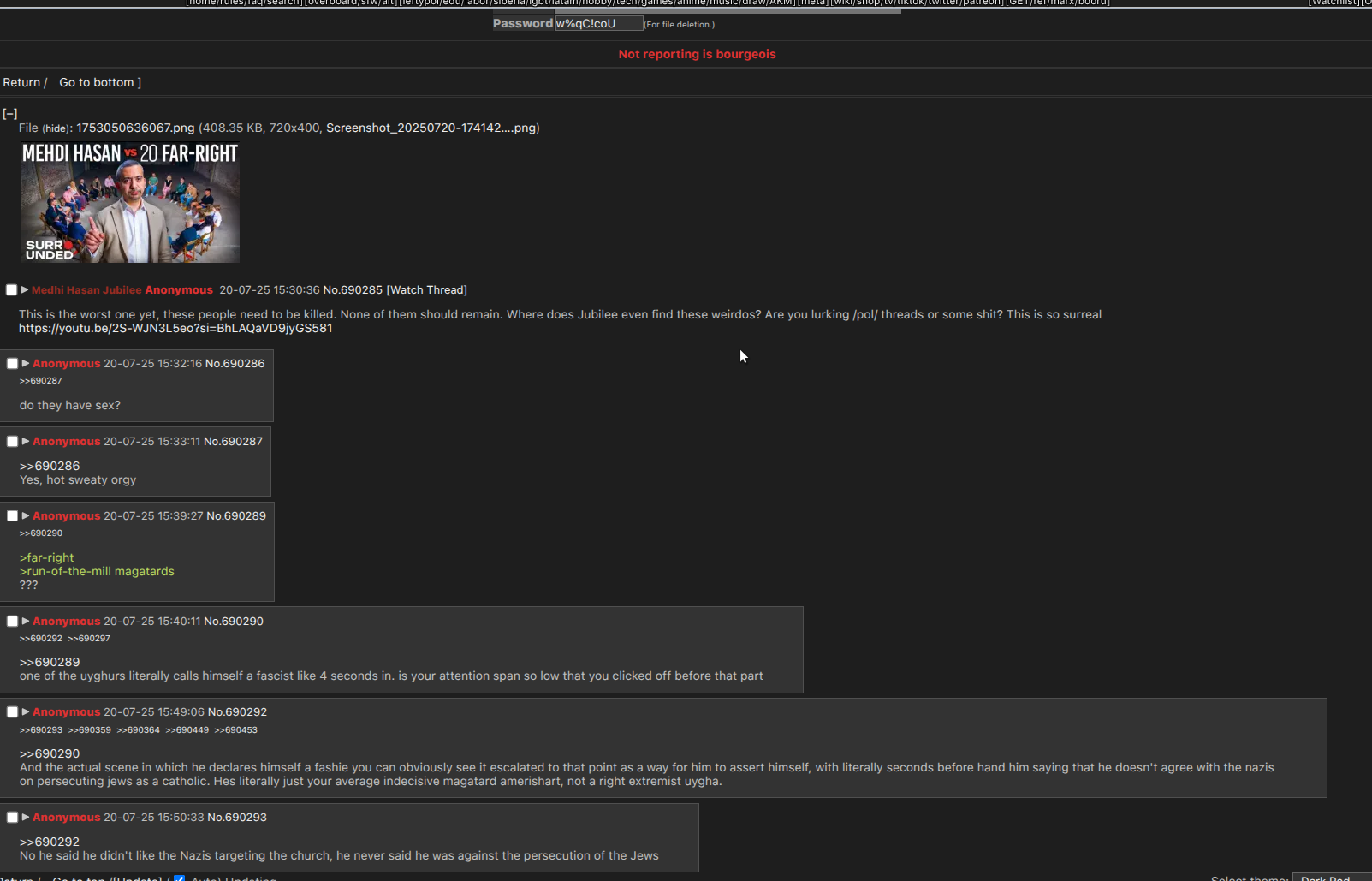Image resolution: width=1372 pixels, height=881 pixels.
Task: Click post number No.690290
Action: point(234,621)
